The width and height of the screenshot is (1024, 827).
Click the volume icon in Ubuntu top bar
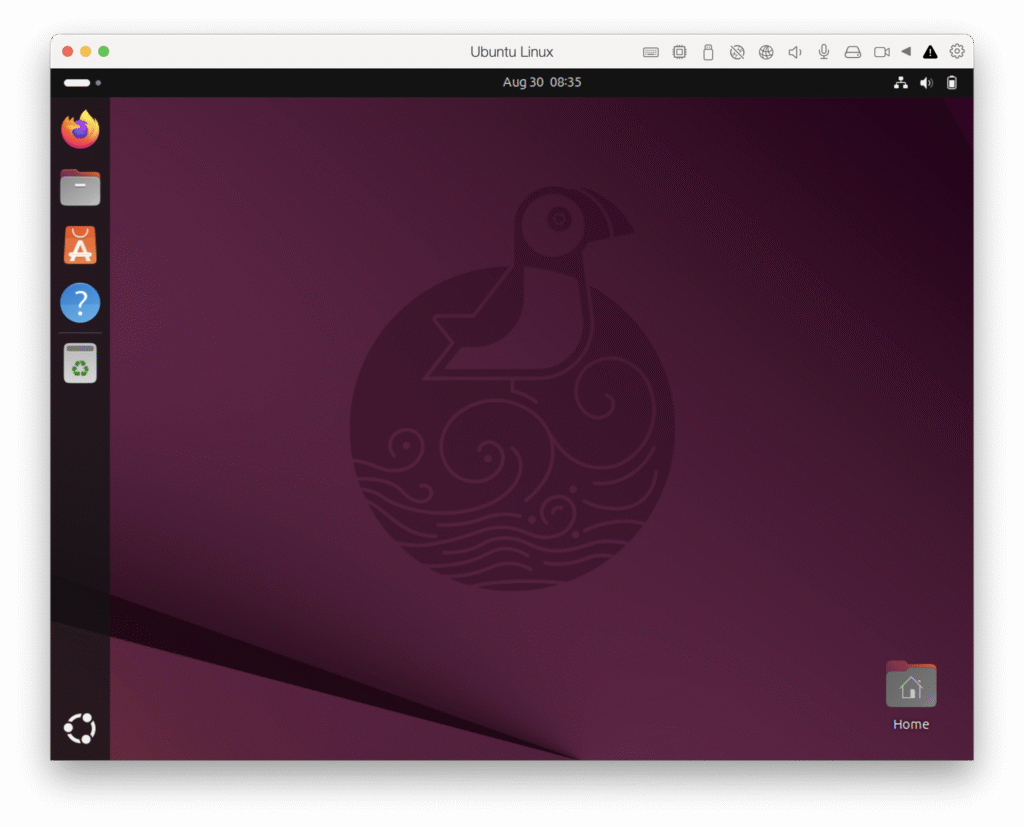[926, 82]
